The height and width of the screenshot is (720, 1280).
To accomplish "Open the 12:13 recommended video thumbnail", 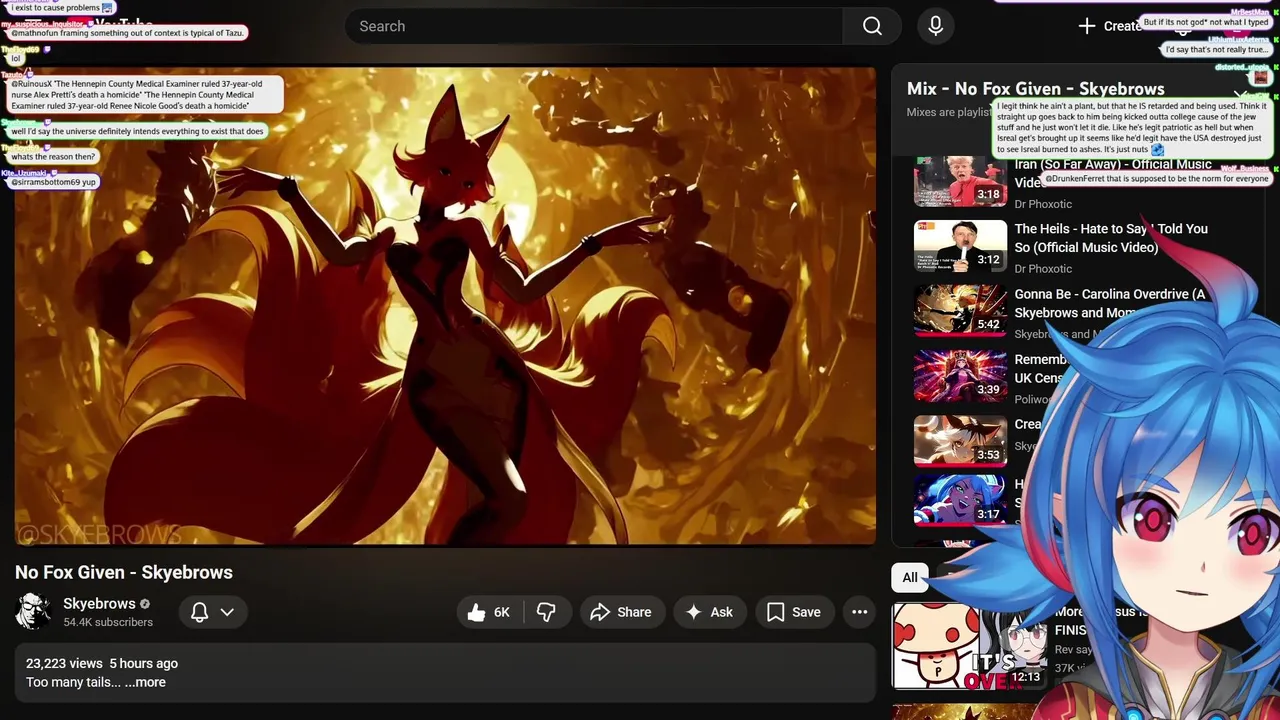I will pyautogui.click(x=970, y=646).
